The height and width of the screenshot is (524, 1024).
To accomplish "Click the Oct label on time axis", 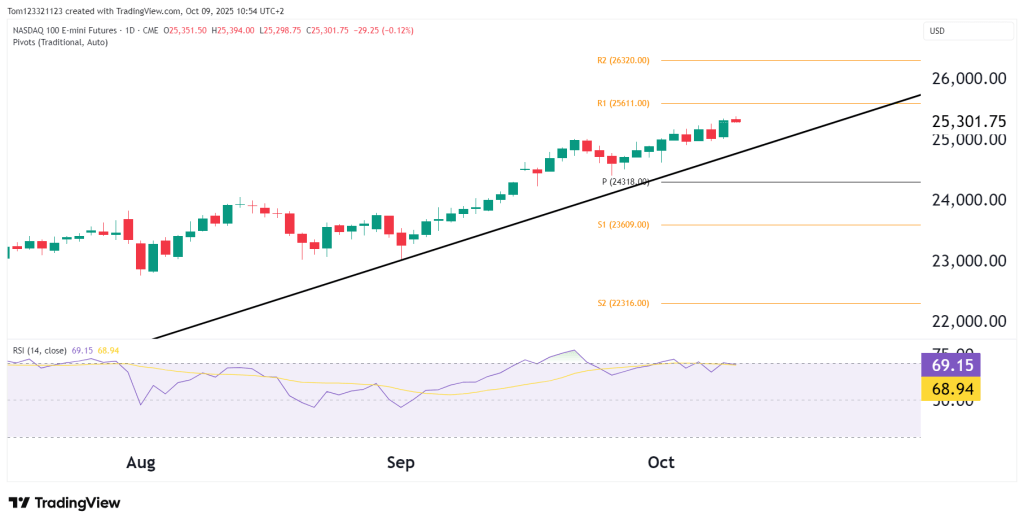I will [661, 463].
